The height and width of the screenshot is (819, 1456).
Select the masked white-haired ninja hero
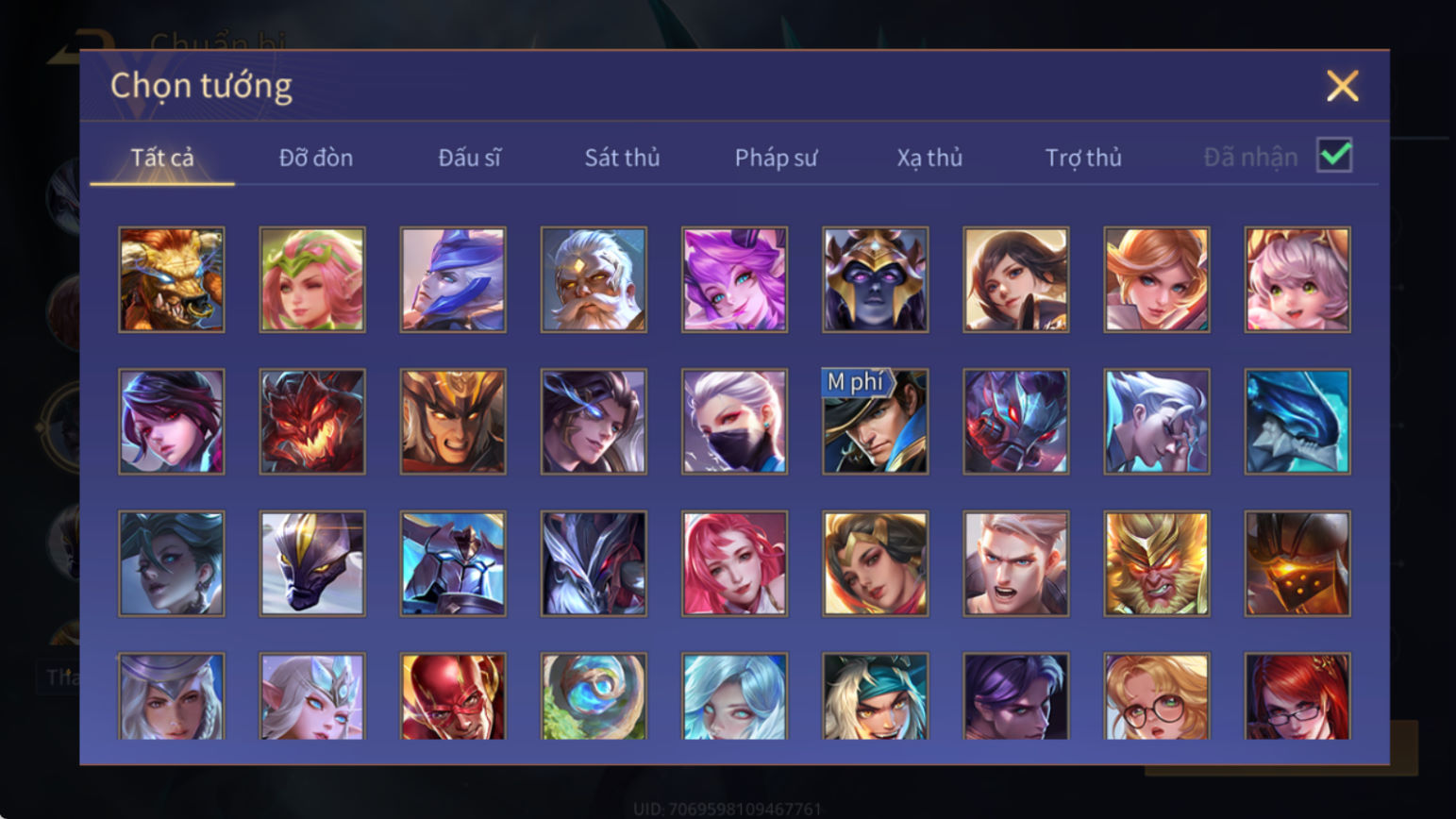click(734, 421)
